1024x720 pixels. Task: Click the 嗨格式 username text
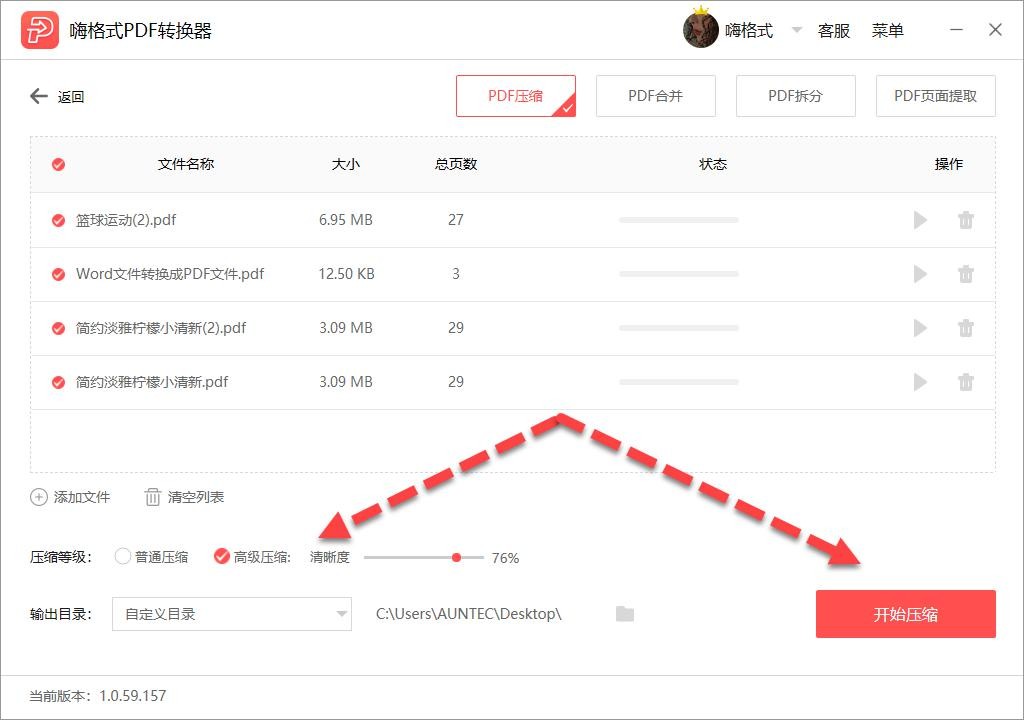click(749, 31)
